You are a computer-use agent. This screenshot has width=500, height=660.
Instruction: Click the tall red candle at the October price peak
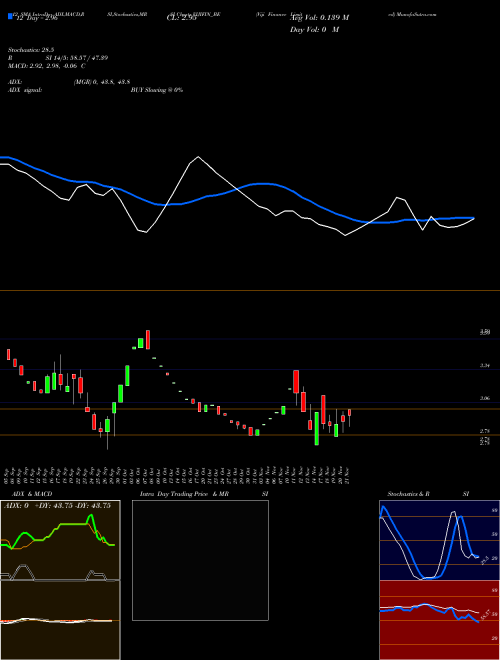click(148, 340)
